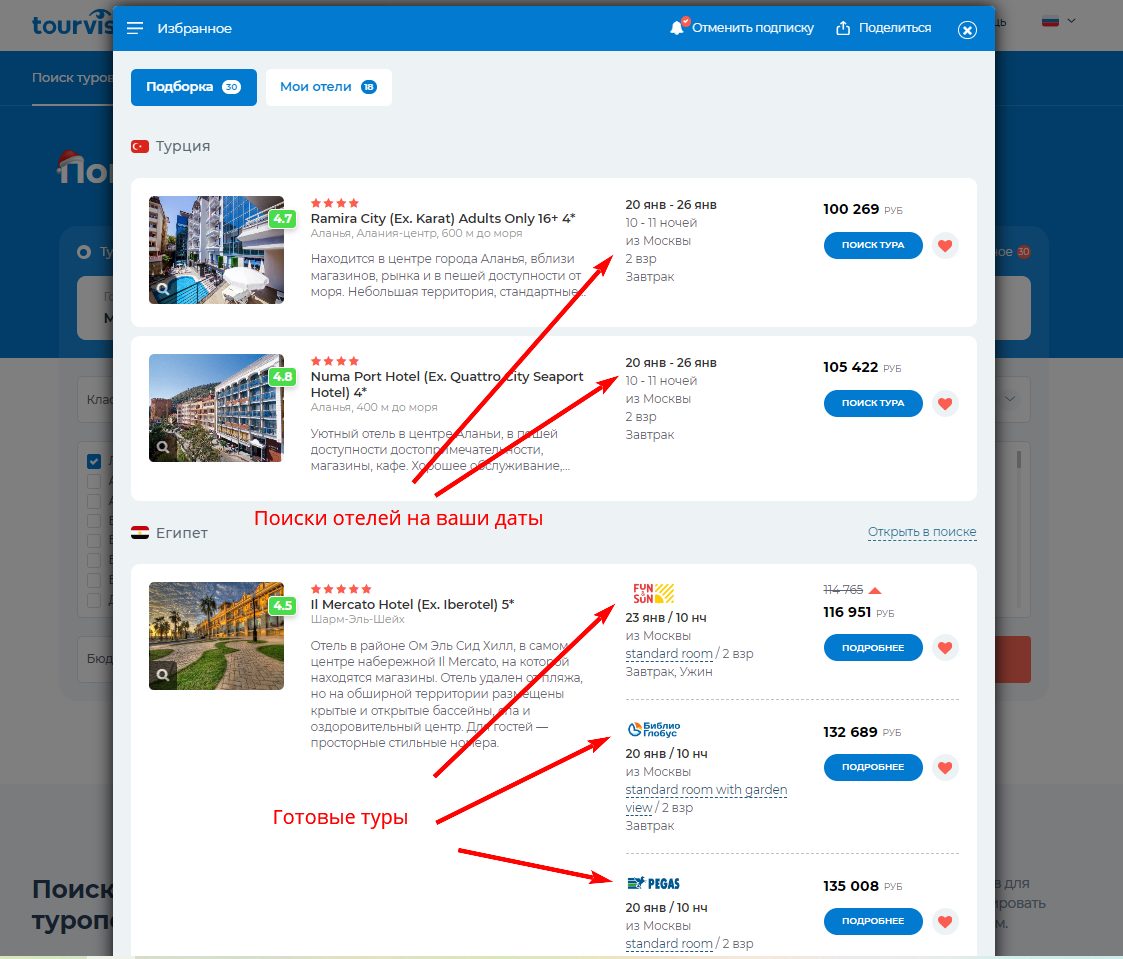Expand dropdown chevron in background filter row
1123x959 pixels.
[x=1010, y=399]
